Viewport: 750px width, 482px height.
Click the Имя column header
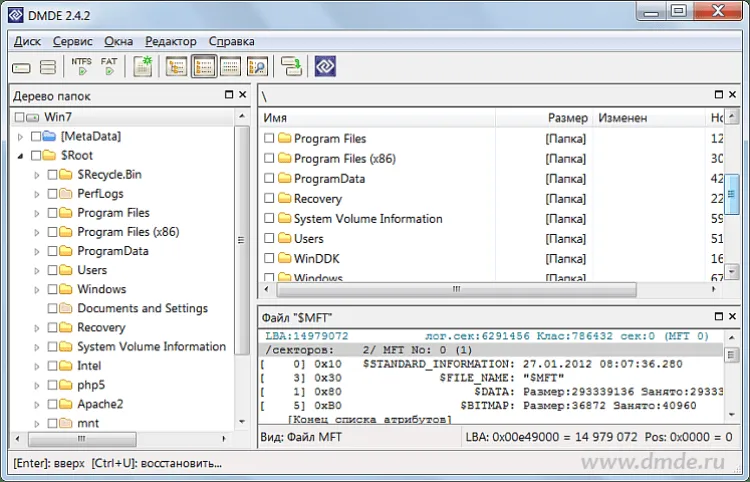tap(275, 118)
